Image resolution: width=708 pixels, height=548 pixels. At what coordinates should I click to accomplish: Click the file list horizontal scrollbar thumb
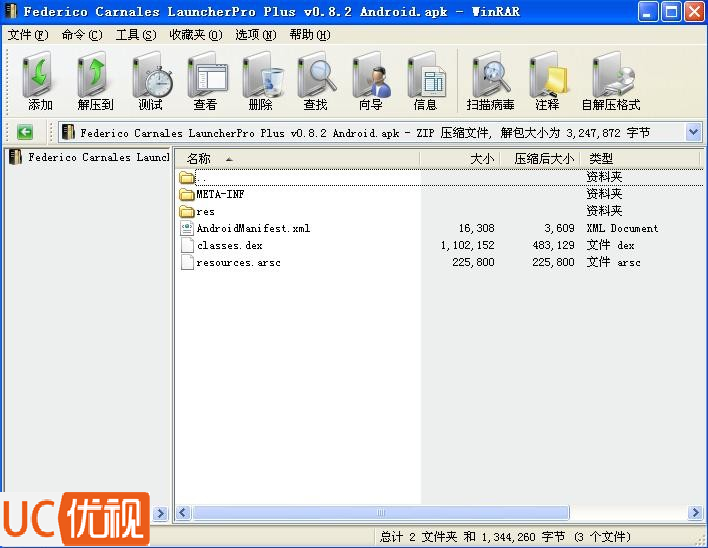[x=381, y=513]
